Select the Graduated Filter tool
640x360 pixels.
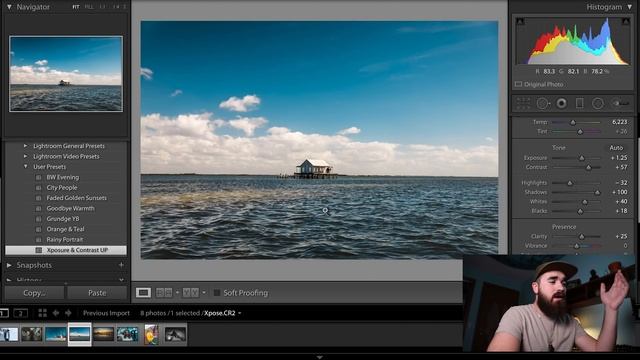click(580, 103)
